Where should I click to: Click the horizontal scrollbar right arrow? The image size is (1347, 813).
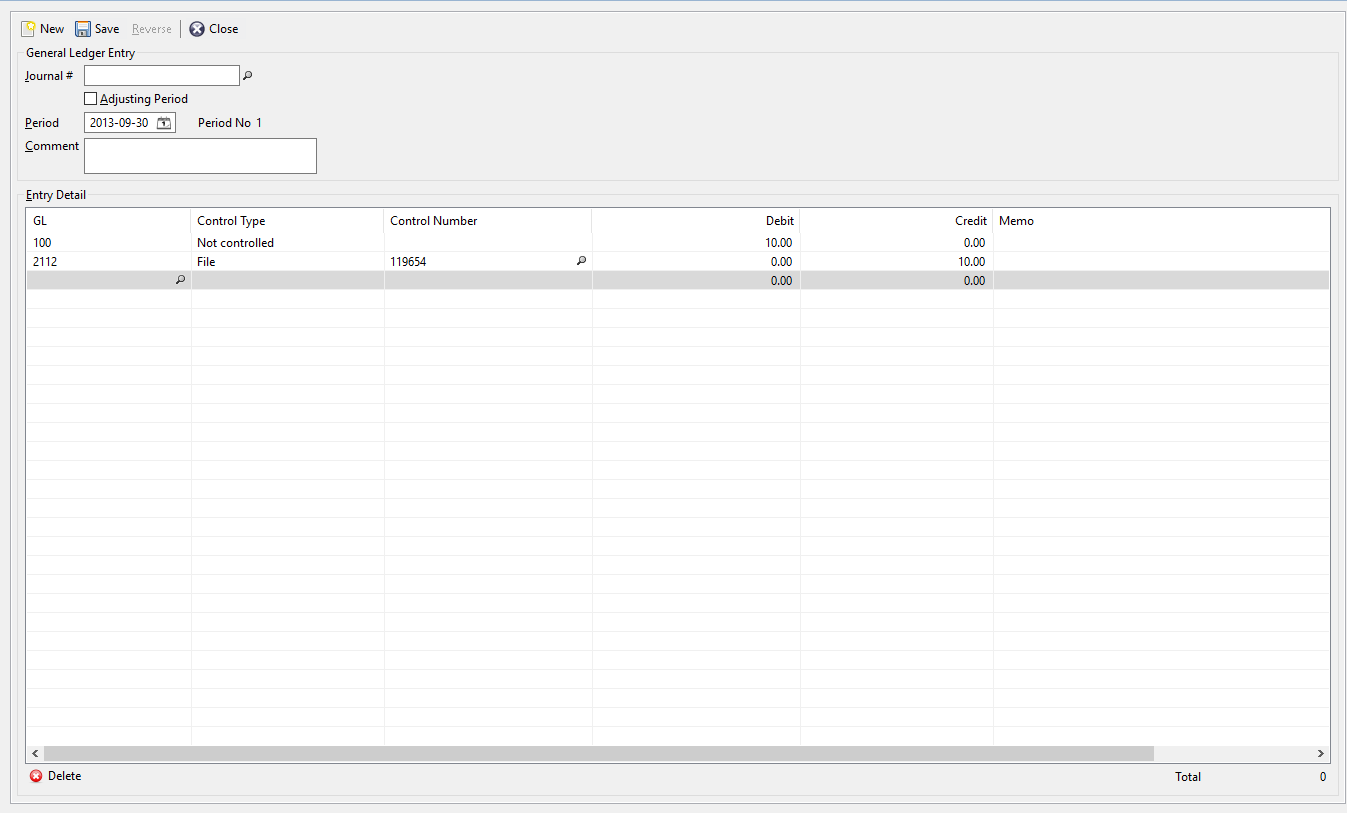(x=1320, y=753)
